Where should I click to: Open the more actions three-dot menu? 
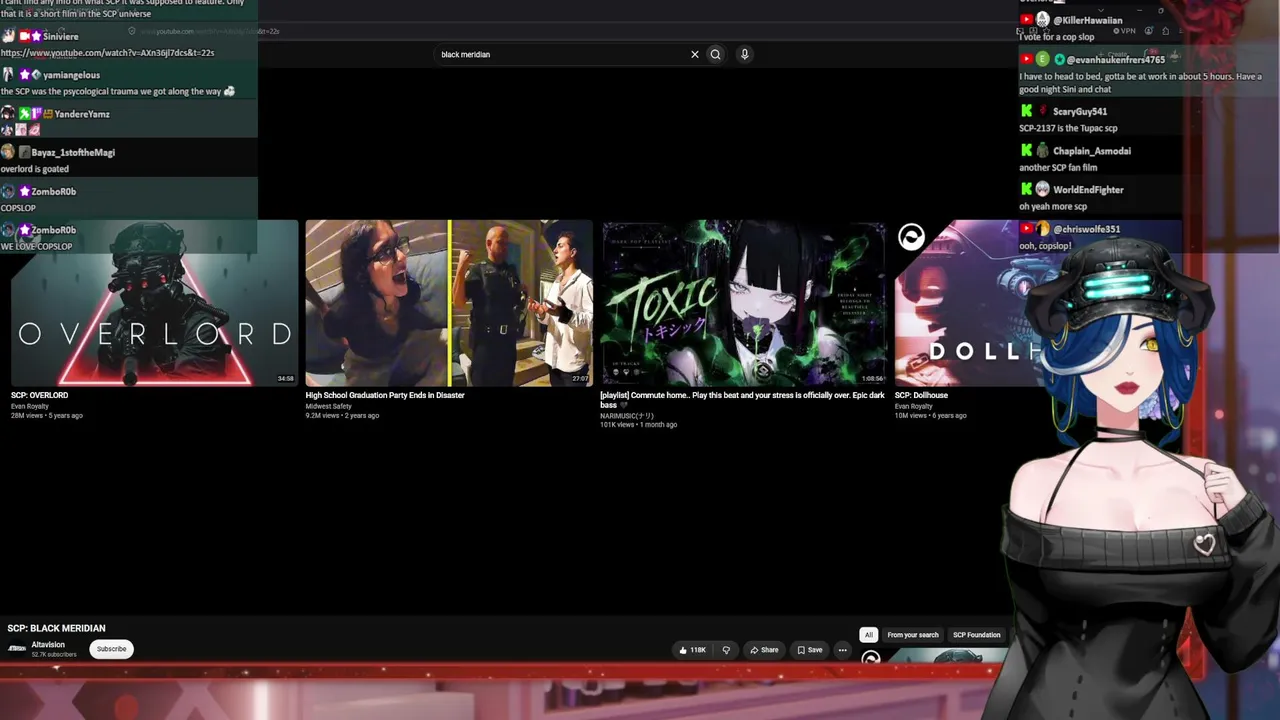(x=842, y=650)
